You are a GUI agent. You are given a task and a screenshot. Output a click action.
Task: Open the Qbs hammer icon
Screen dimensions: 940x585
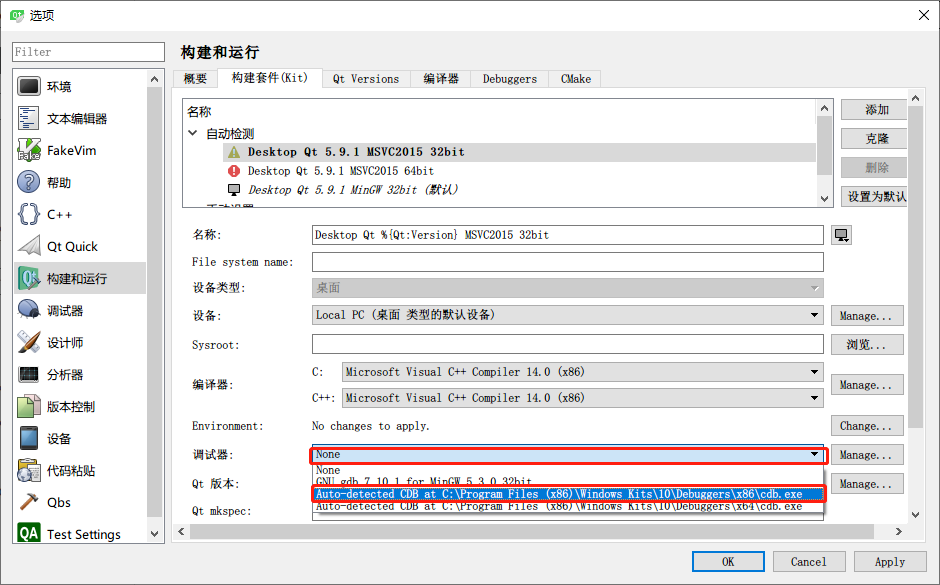(x=29, y=502)
